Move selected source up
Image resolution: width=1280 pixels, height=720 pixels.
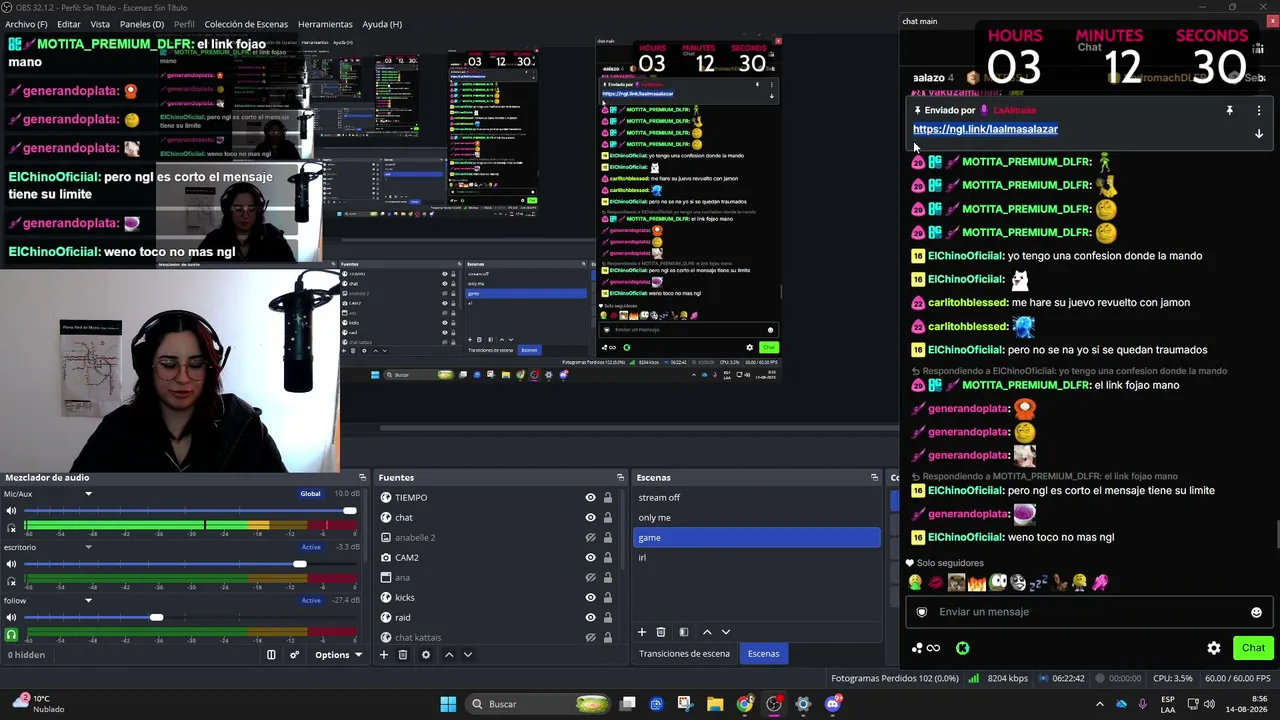tap(448, 655)
